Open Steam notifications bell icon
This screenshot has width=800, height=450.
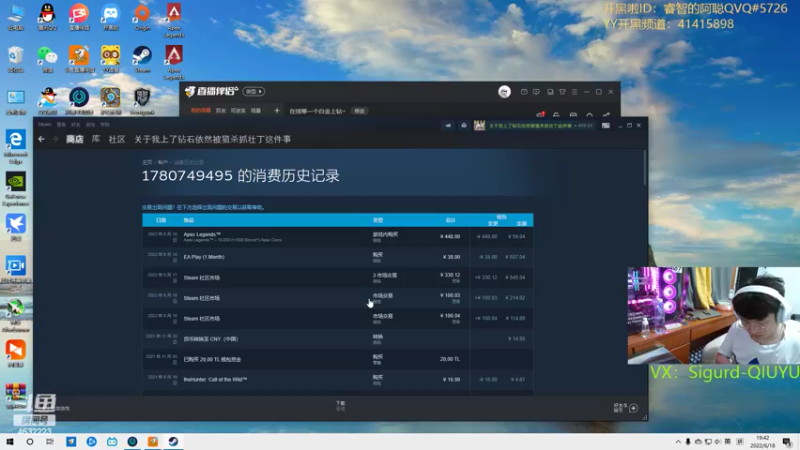[x=464, y=126]
